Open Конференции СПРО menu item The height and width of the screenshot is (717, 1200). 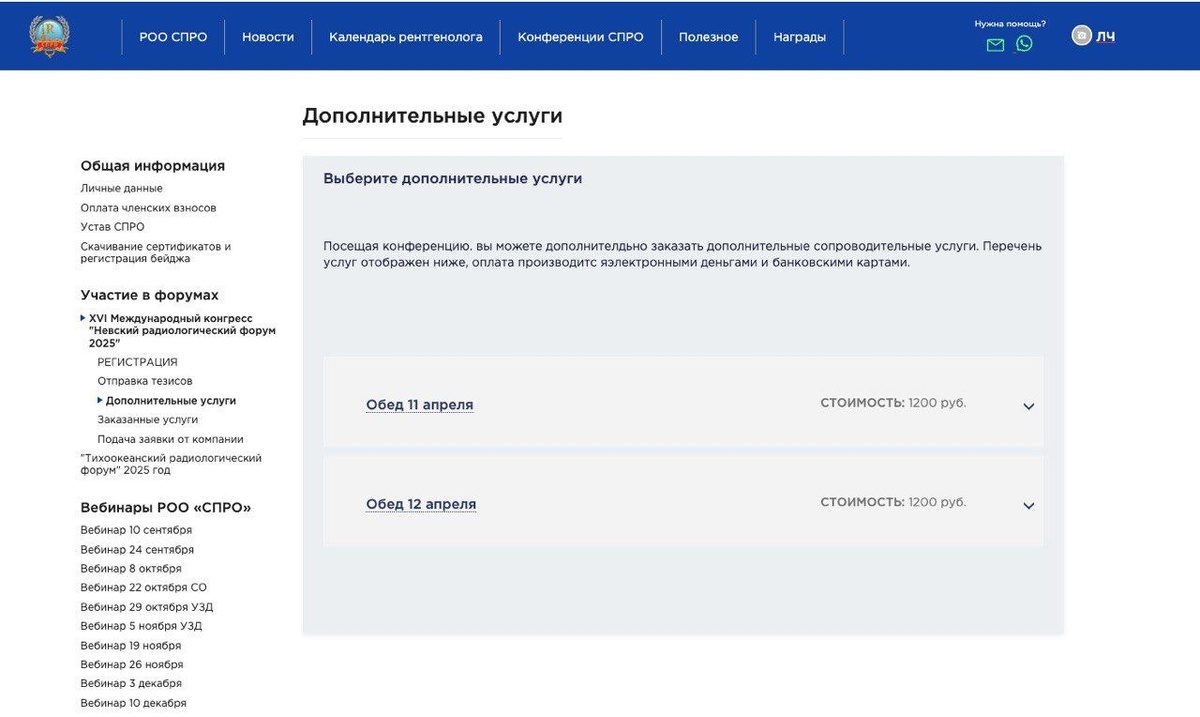pos(581,37)
